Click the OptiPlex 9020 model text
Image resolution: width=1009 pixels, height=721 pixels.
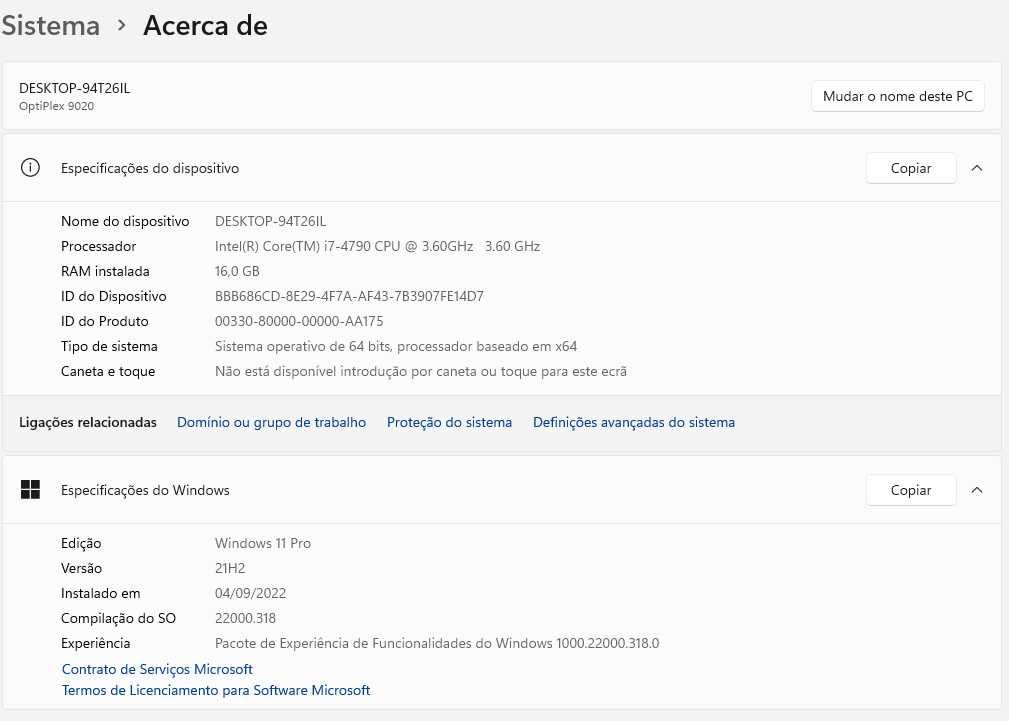pyautogui.click(x=57, y=106)
